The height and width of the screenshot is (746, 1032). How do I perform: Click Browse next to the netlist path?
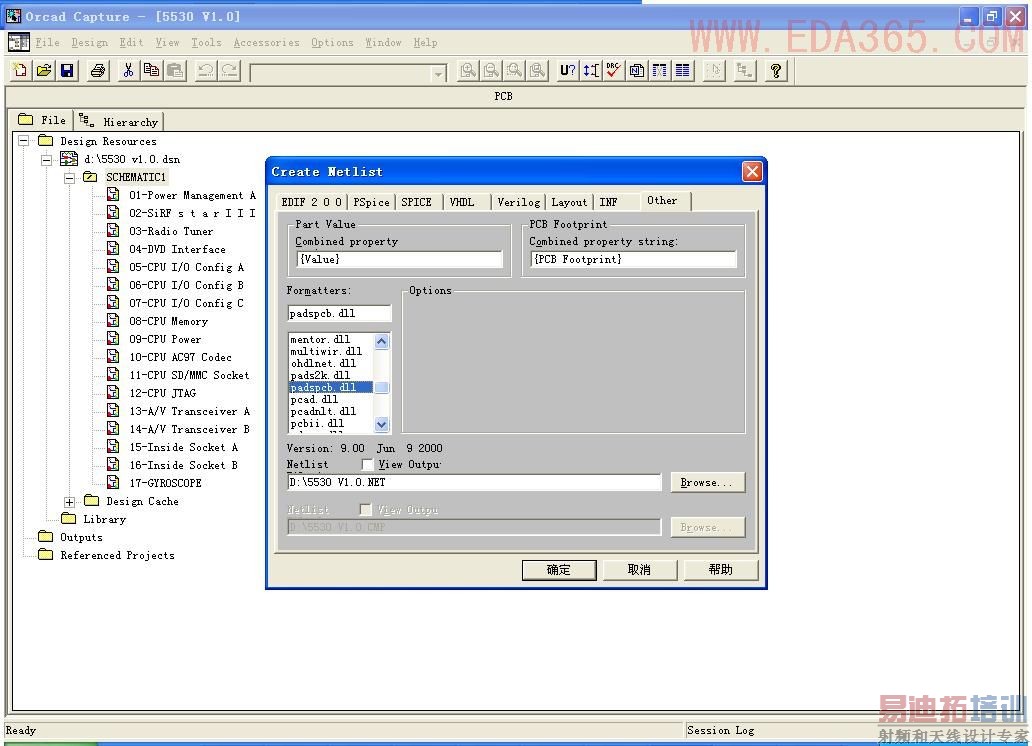[x=707, y=482]
